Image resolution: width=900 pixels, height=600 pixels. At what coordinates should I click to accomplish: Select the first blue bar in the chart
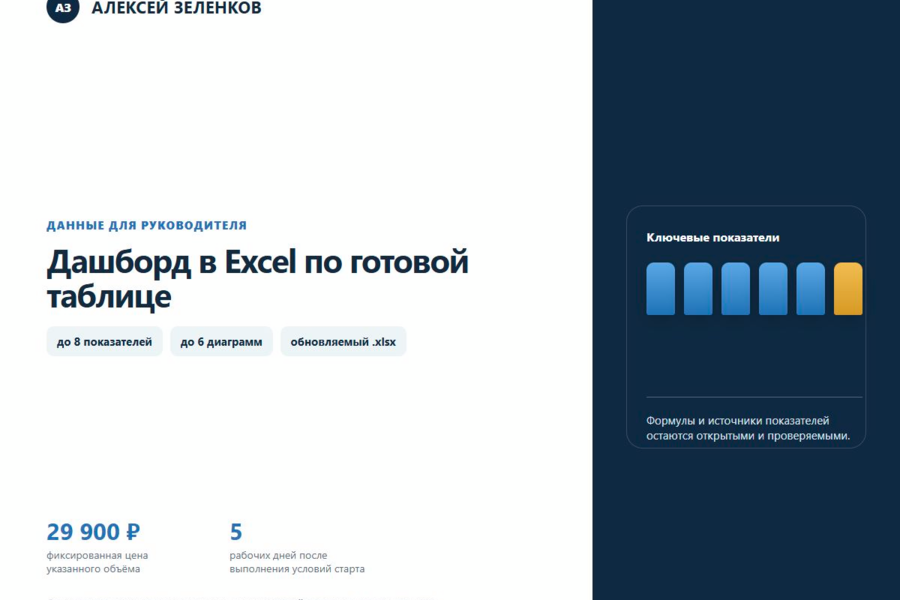[661, 289]
